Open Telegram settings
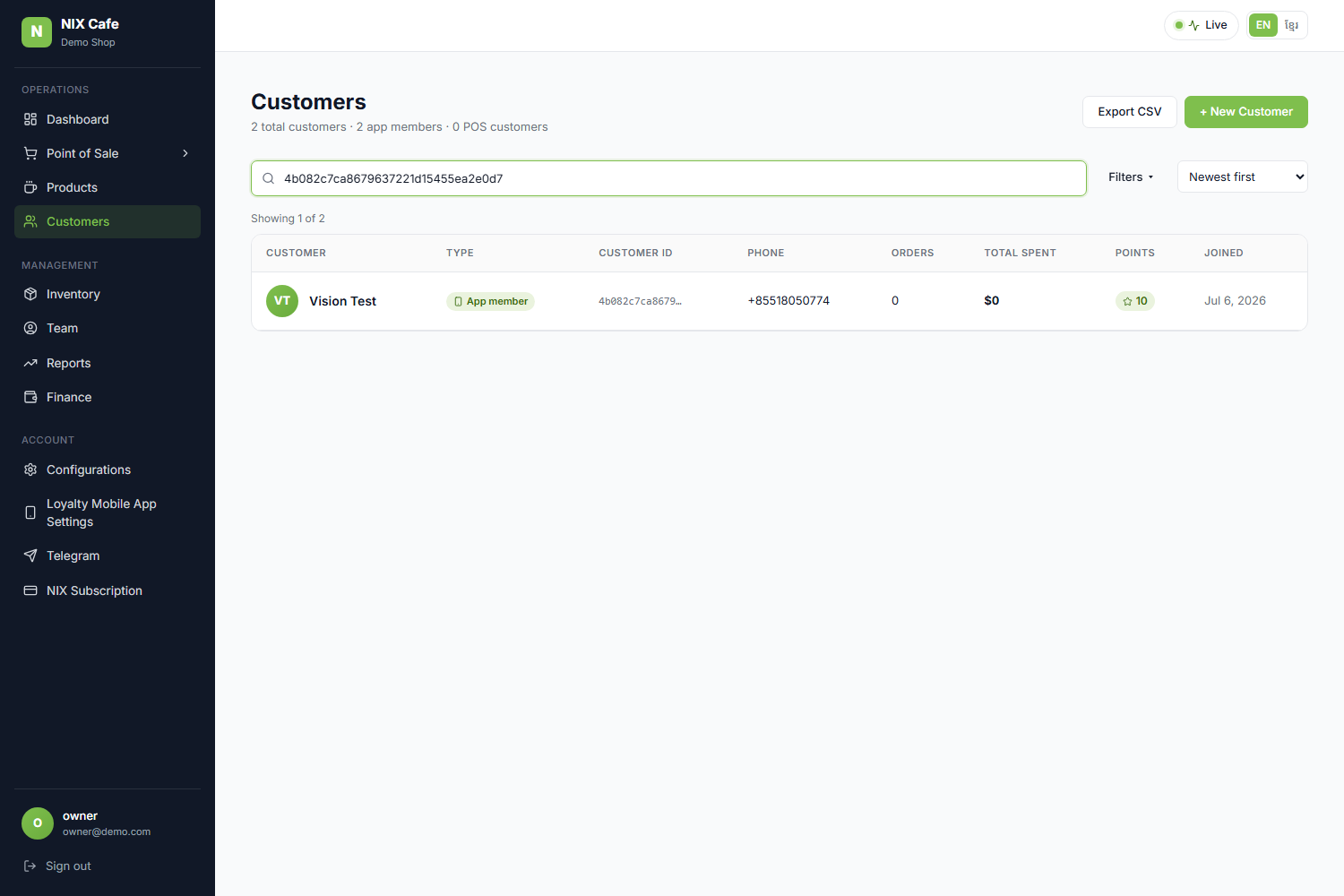The width and height of the screenshot is (1344, 896). coord(108,556)
